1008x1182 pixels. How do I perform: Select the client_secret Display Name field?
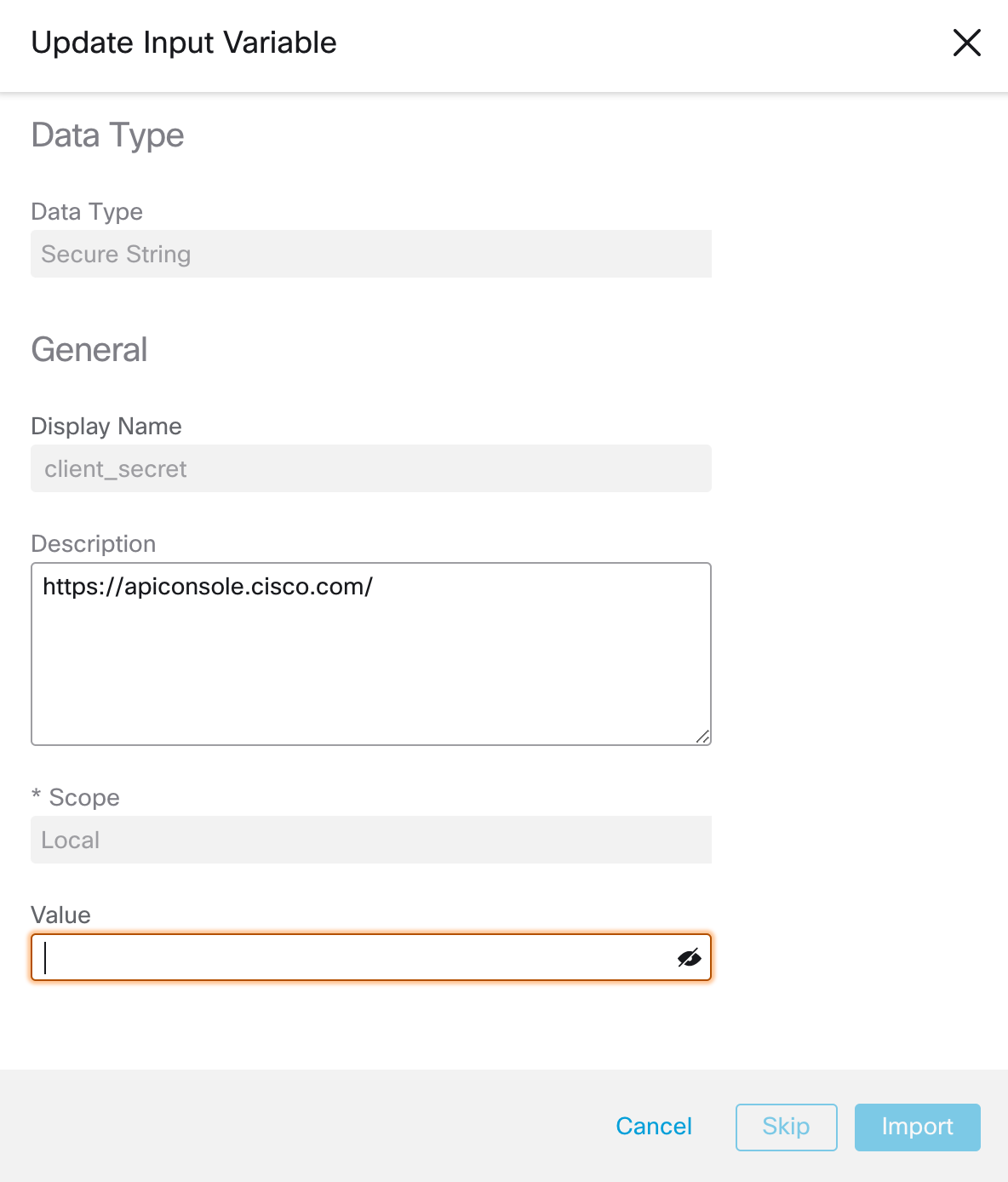point(371,468)
